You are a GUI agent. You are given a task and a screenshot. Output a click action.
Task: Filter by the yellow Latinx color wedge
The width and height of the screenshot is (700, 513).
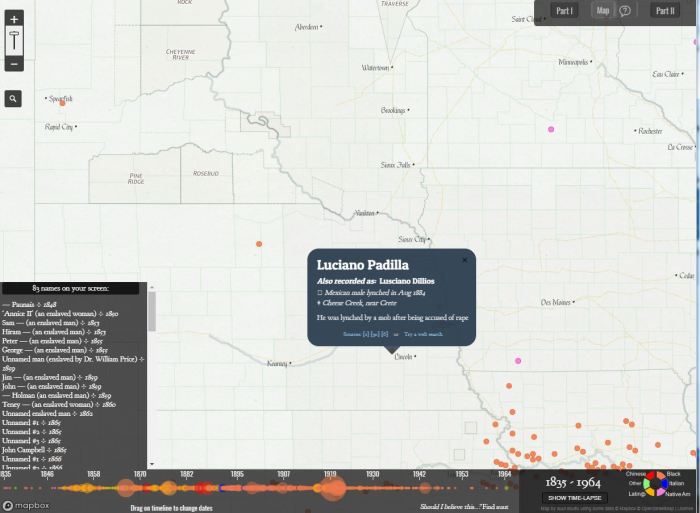coord(650,491)
